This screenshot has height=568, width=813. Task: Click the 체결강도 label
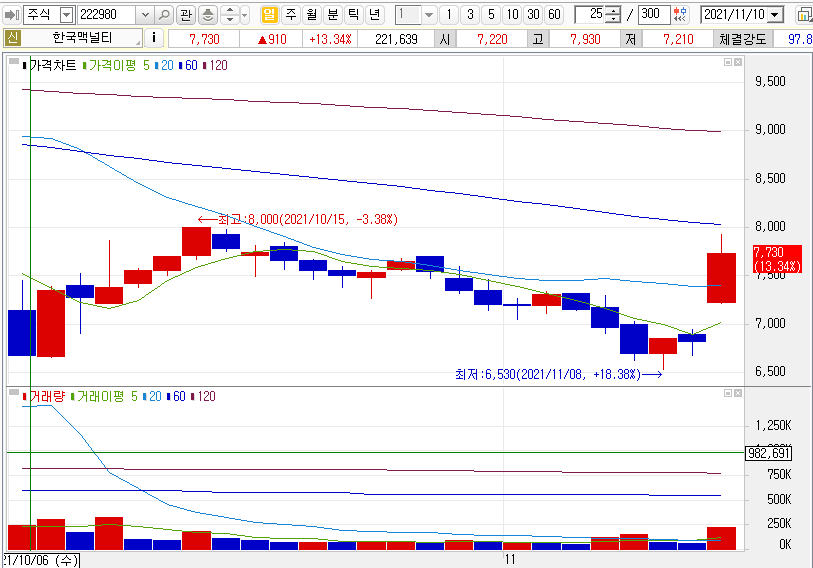pyautogui.click(x=742, y=39)
